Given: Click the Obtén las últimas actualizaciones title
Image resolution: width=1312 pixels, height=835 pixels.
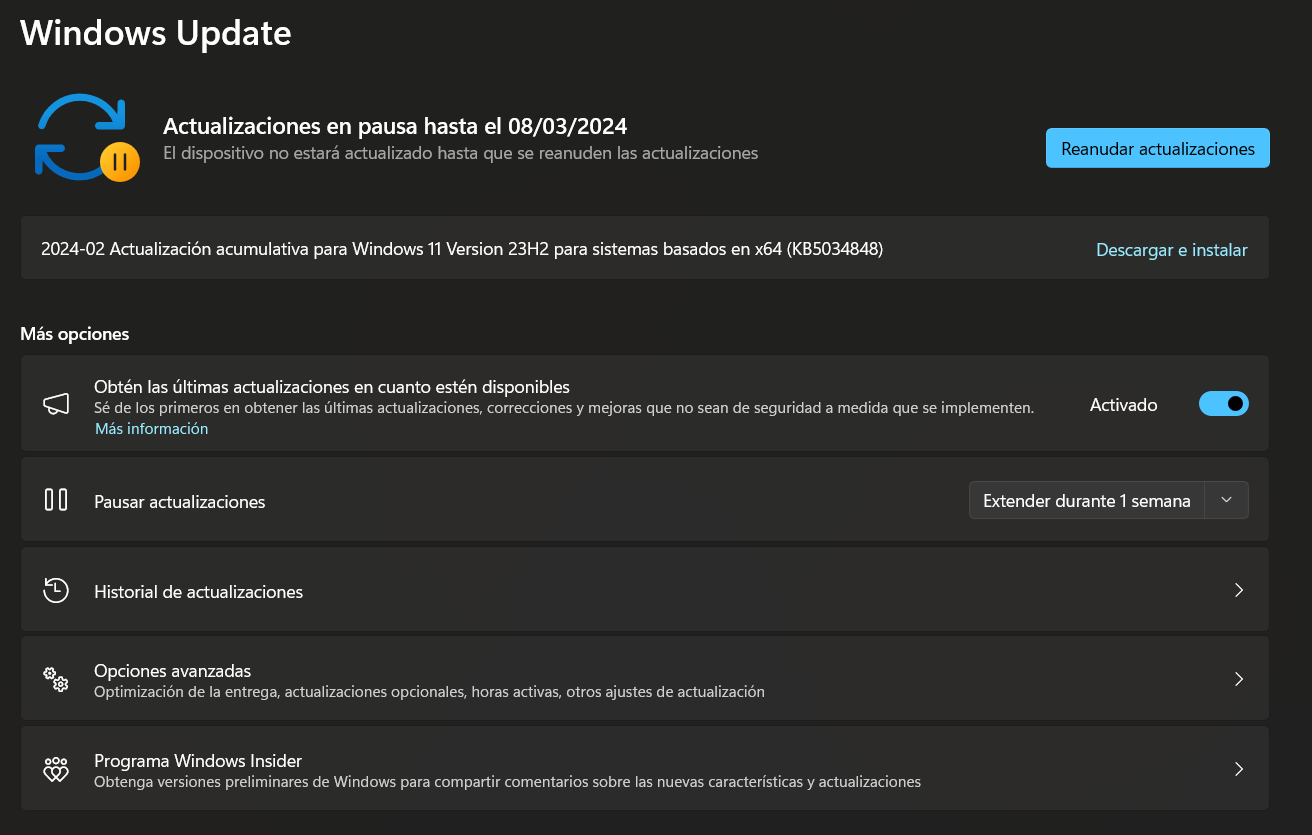Looking at the screenshot, I should (332, 386).
